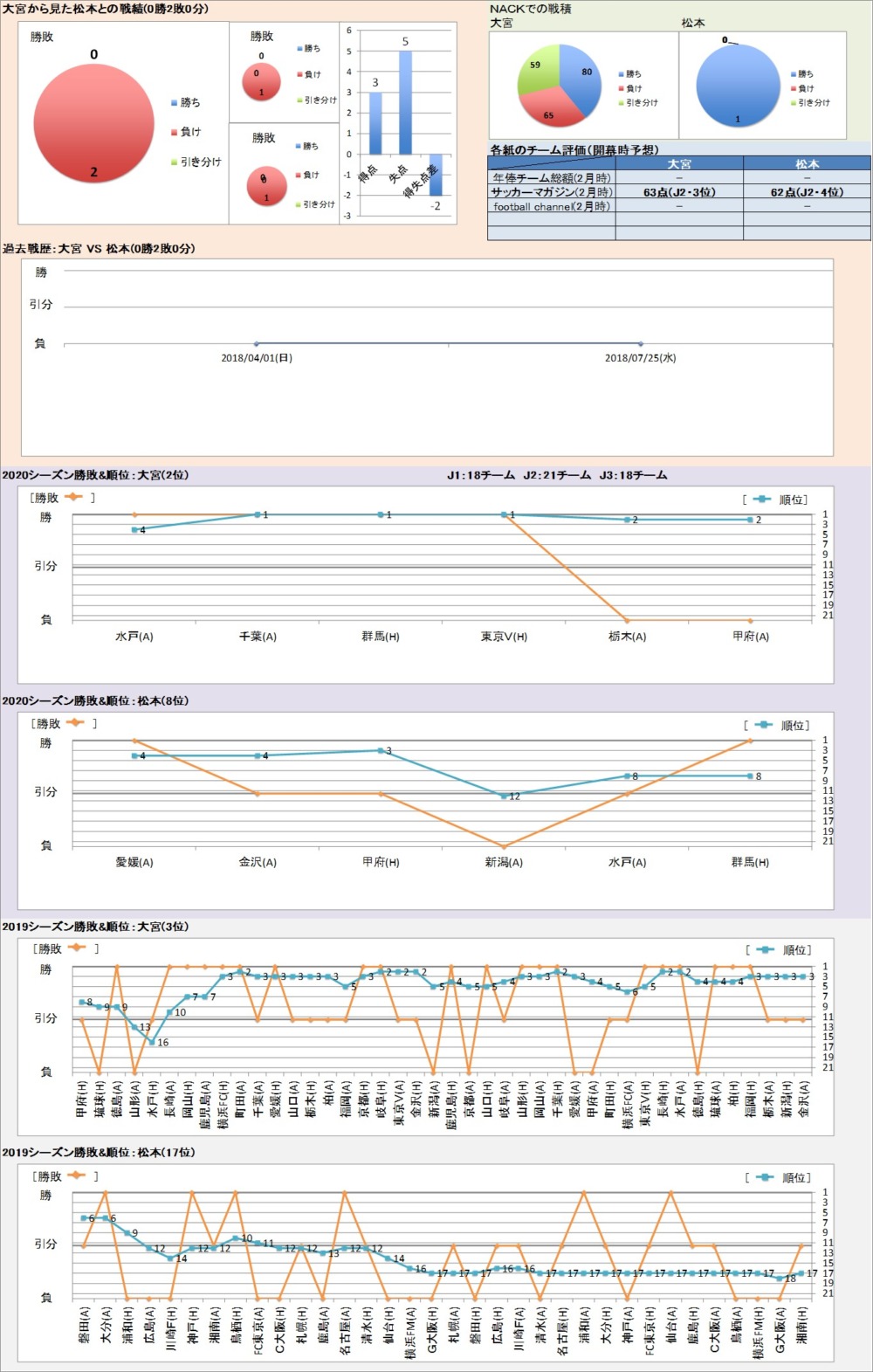The image size is (873, 1372).
Task: Click the 2018/04/01(日) data point in 過去戦歴 chart
Action: click(x=256, y=344)
